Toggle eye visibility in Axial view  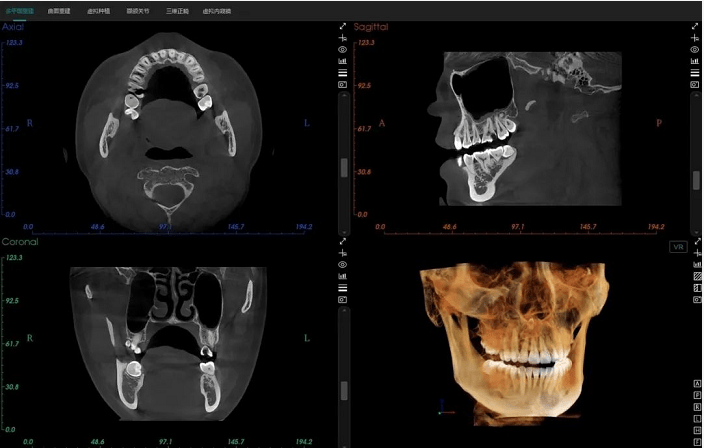pos(343,49)
